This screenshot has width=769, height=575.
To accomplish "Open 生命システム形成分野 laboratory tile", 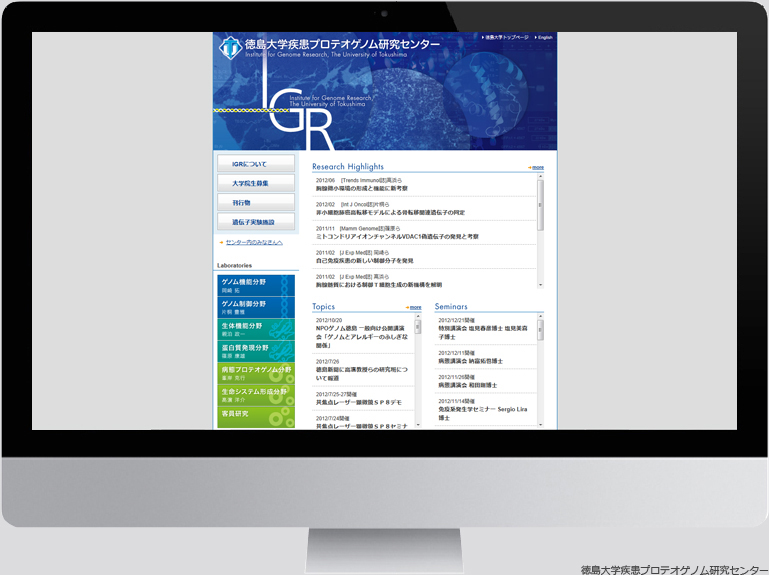I will click(256, 394).
